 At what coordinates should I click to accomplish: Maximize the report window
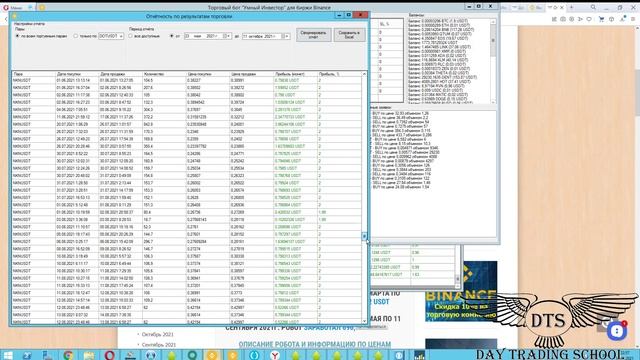[349, 15]
